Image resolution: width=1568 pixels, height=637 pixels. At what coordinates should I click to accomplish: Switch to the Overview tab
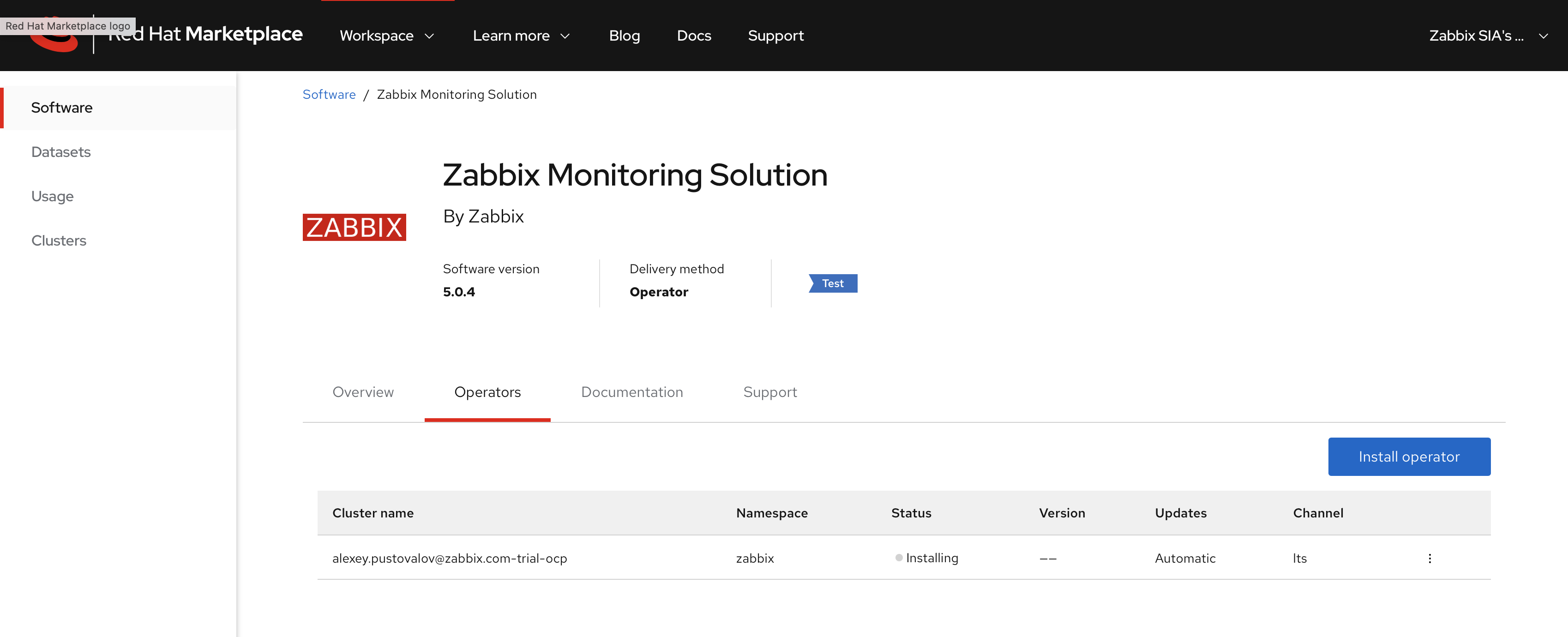[363, 392]
